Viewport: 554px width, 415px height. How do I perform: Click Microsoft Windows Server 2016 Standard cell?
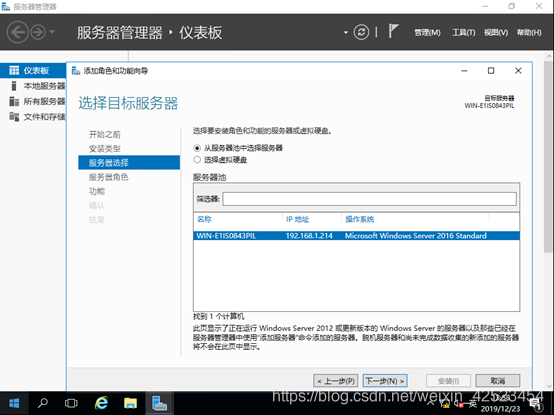pos(416,236)
